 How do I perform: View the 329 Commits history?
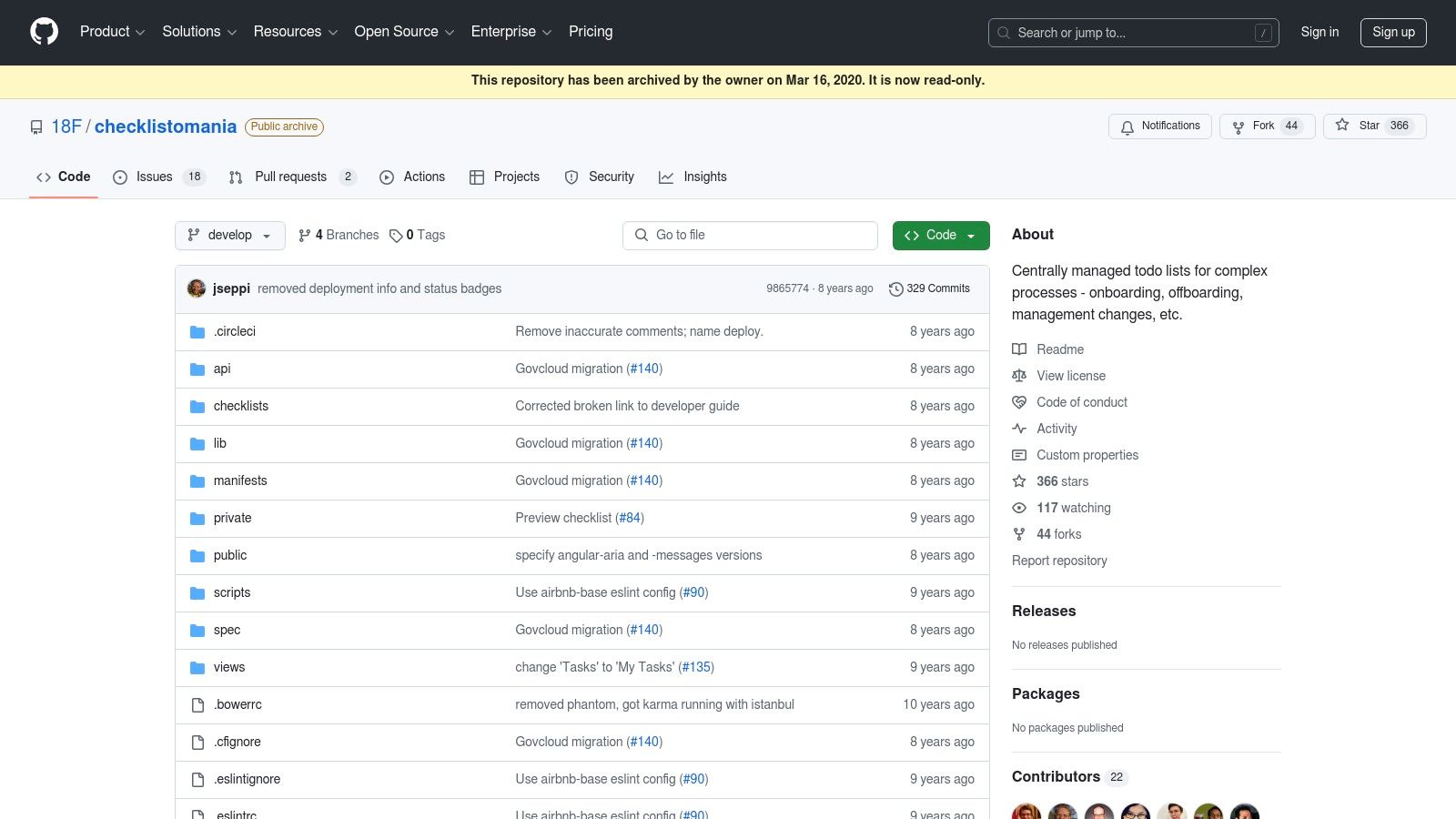[930, 289]
